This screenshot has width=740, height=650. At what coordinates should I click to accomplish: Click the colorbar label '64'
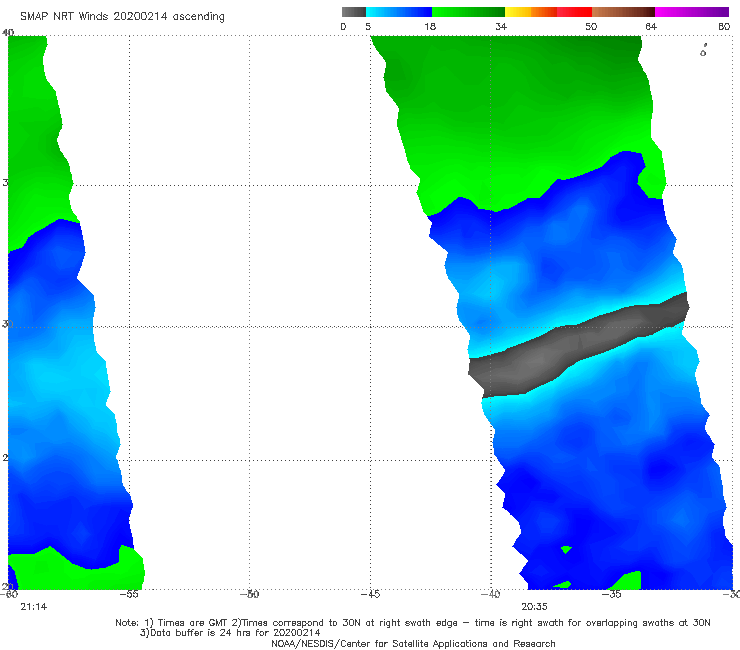[x=651, y=26]
